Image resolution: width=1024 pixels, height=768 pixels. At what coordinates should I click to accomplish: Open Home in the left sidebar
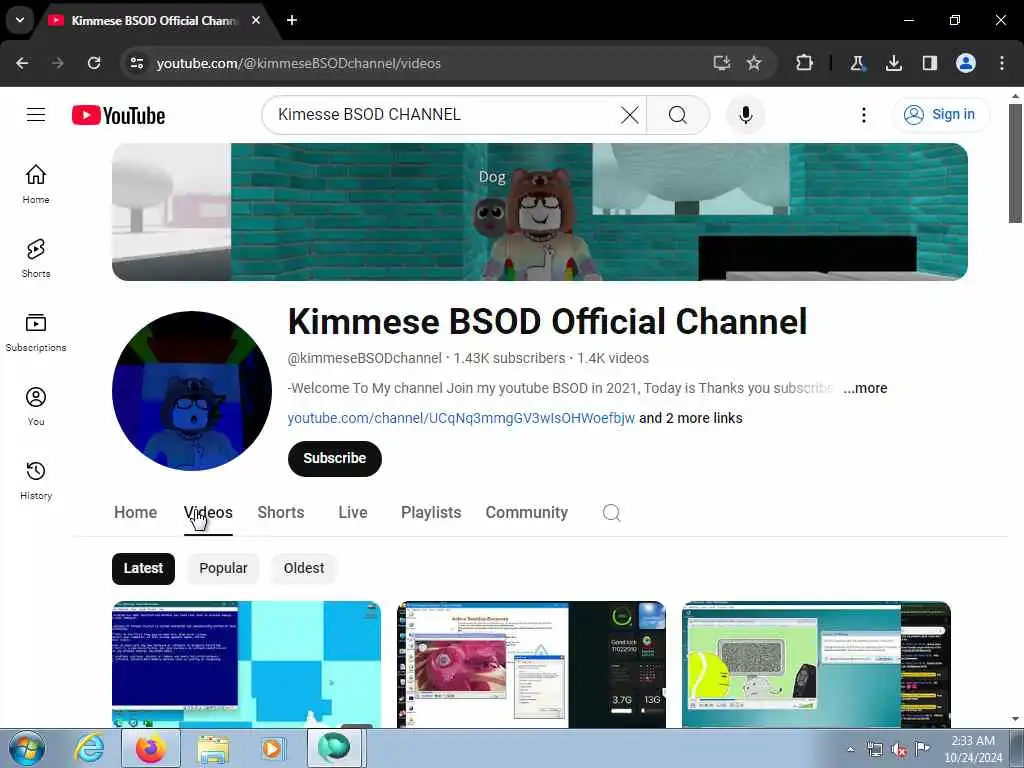tap(36, 184)
